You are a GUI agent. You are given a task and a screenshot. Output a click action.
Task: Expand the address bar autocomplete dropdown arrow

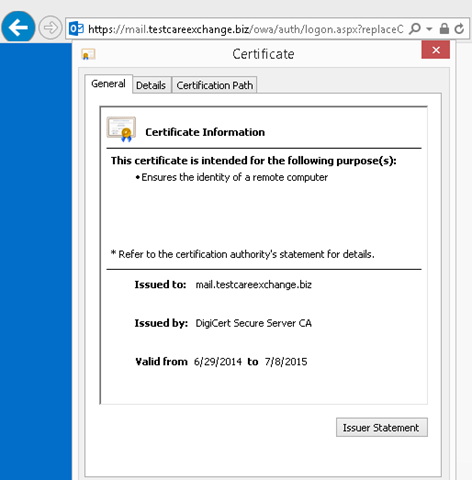[429, 29]
